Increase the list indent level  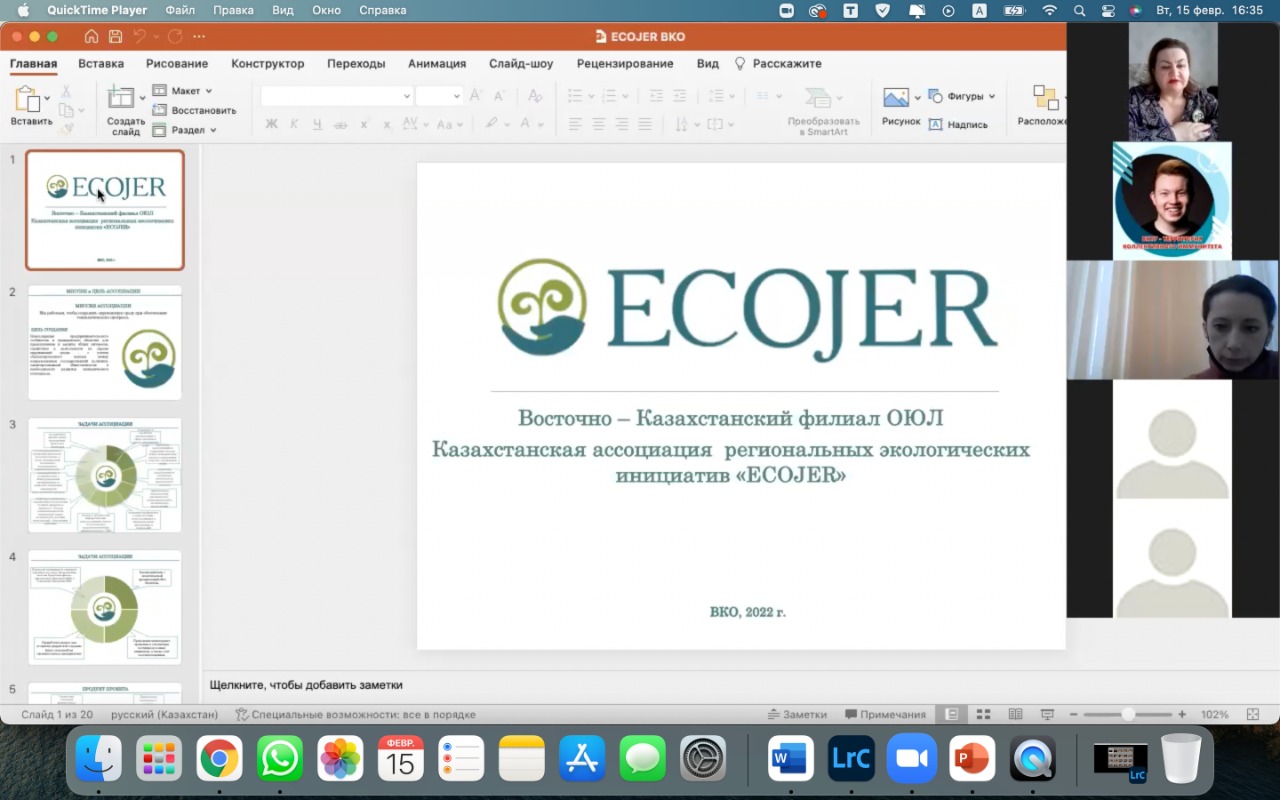tap(681, 96)
